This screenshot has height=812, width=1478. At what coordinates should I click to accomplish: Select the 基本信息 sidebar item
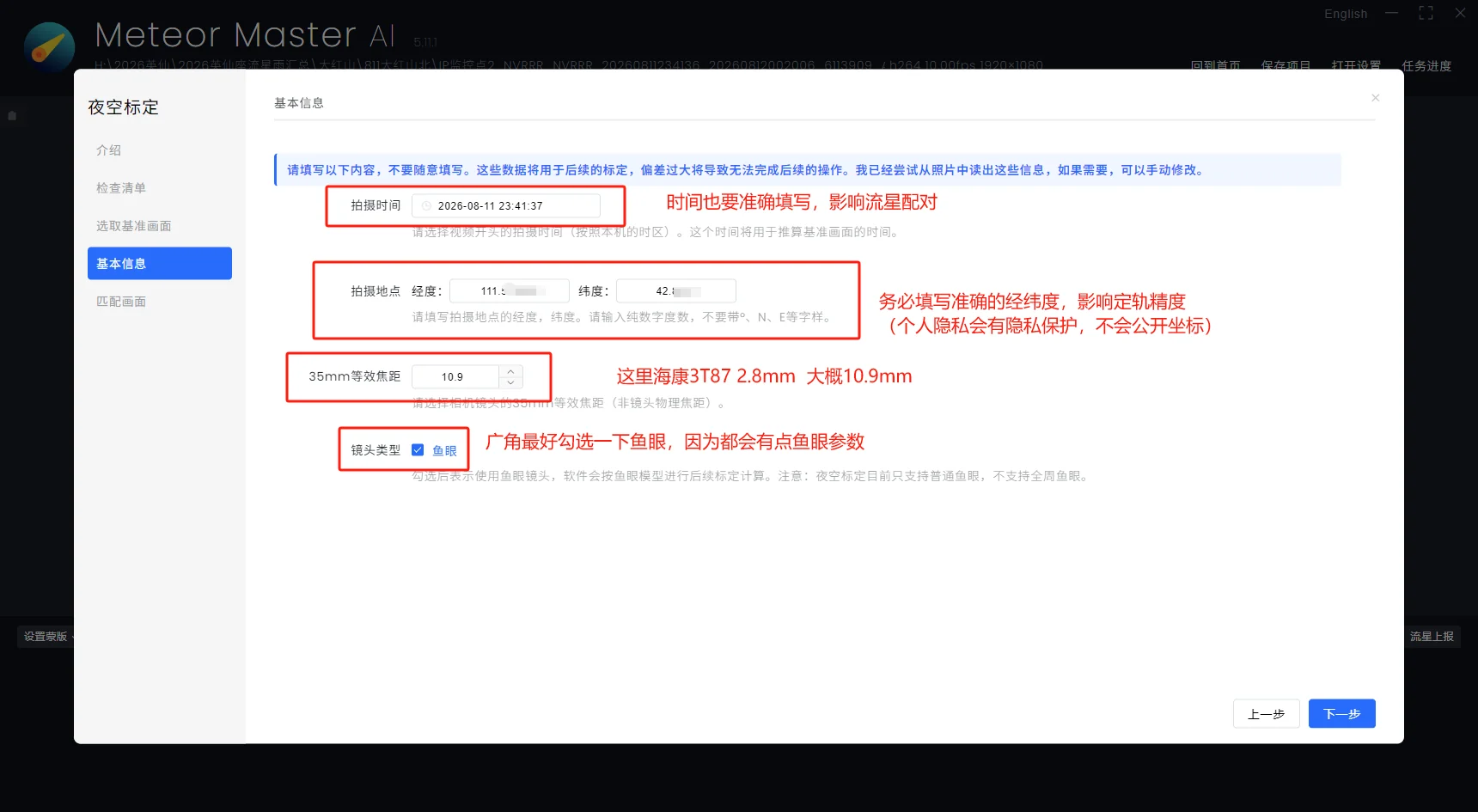point(160,264)
